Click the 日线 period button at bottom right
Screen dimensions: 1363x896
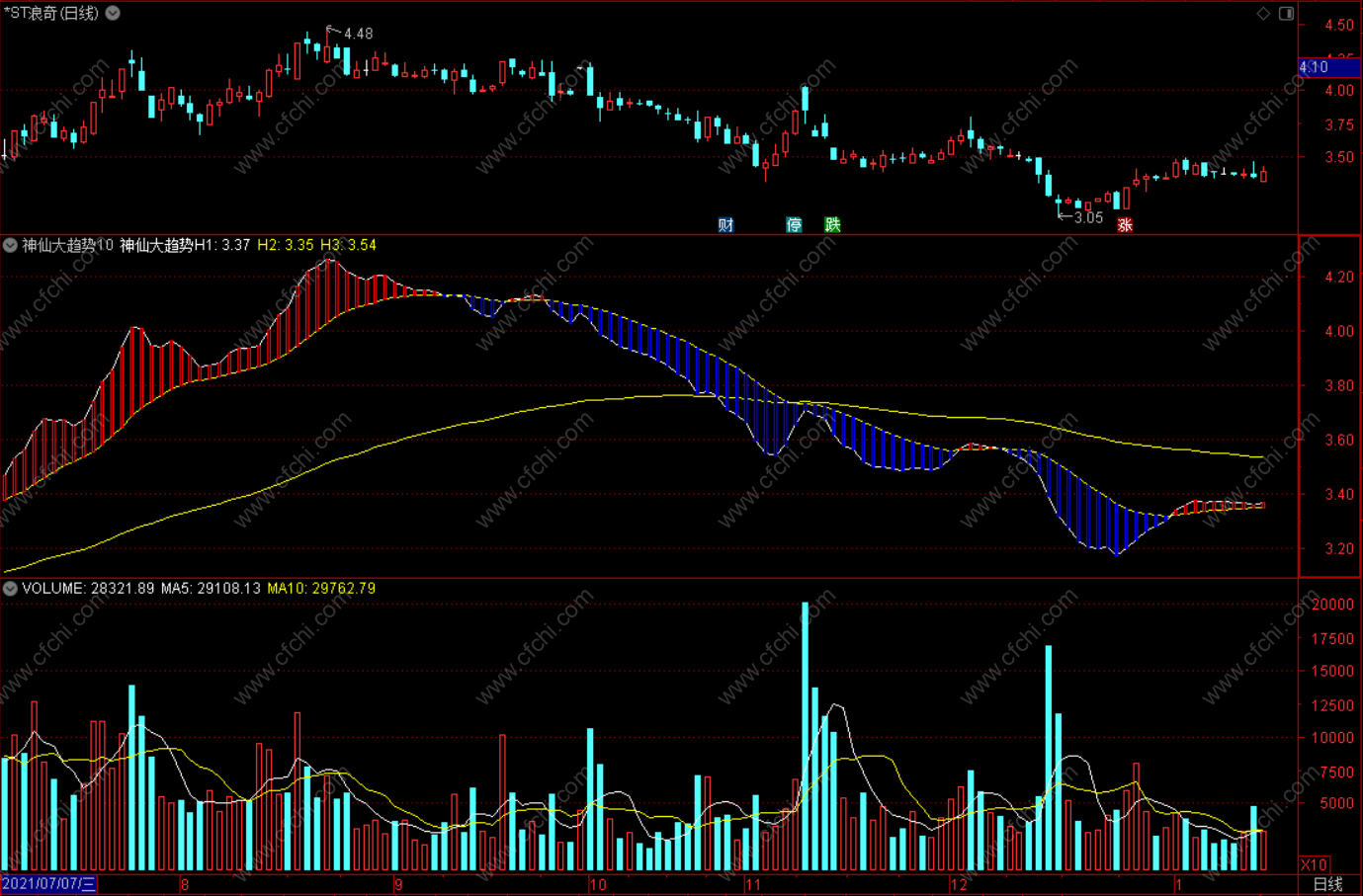point(1327,884)
